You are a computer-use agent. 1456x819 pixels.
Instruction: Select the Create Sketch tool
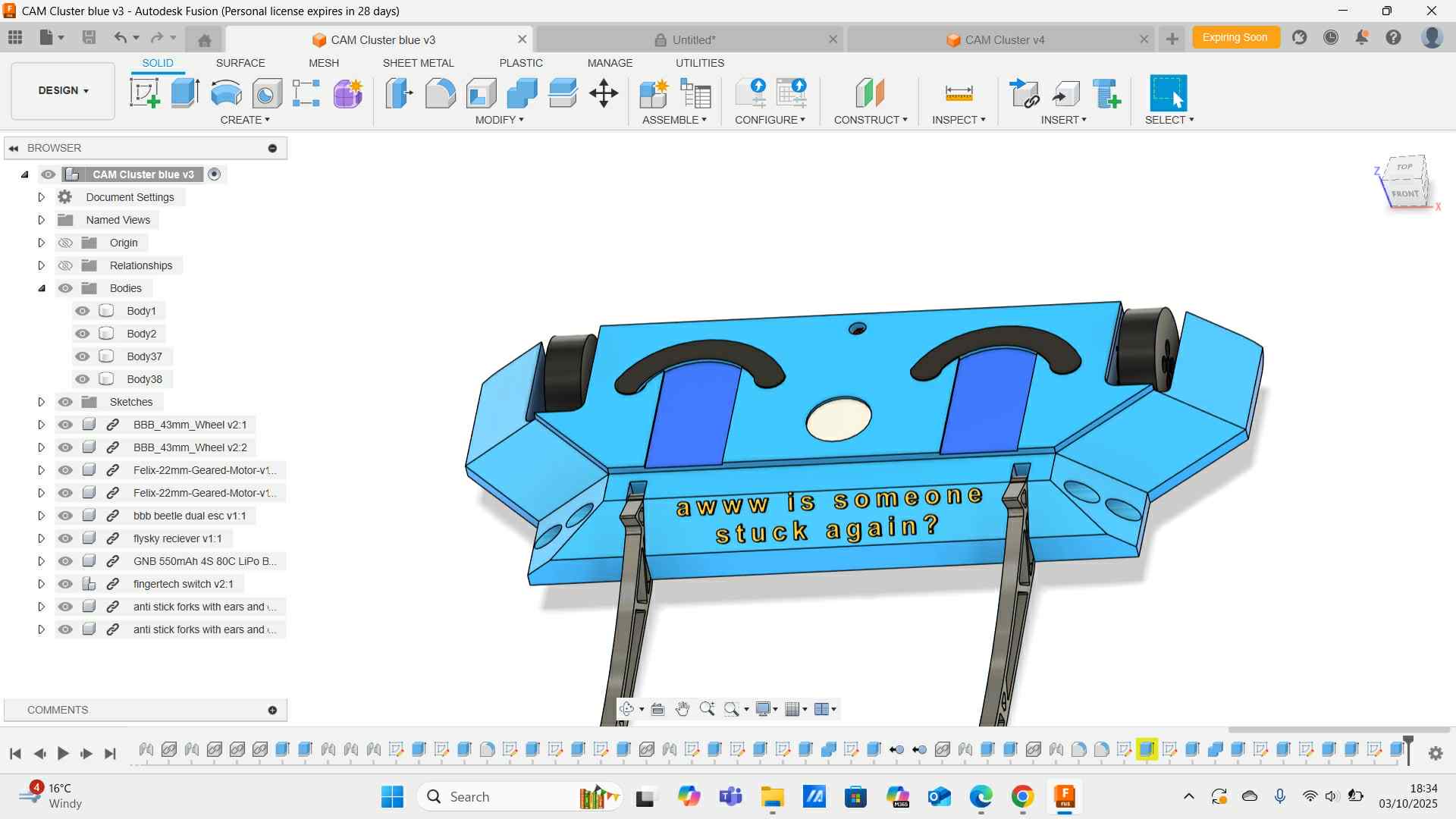(x=144, y=93)
